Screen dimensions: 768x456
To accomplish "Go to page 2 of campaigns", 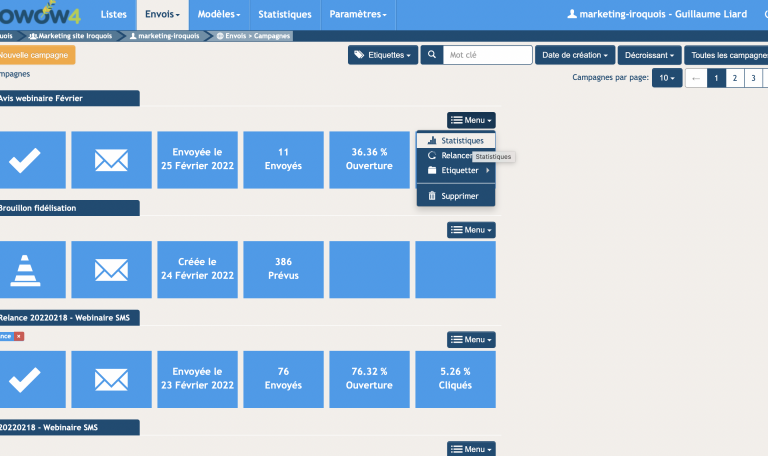I will coord(734,78).
